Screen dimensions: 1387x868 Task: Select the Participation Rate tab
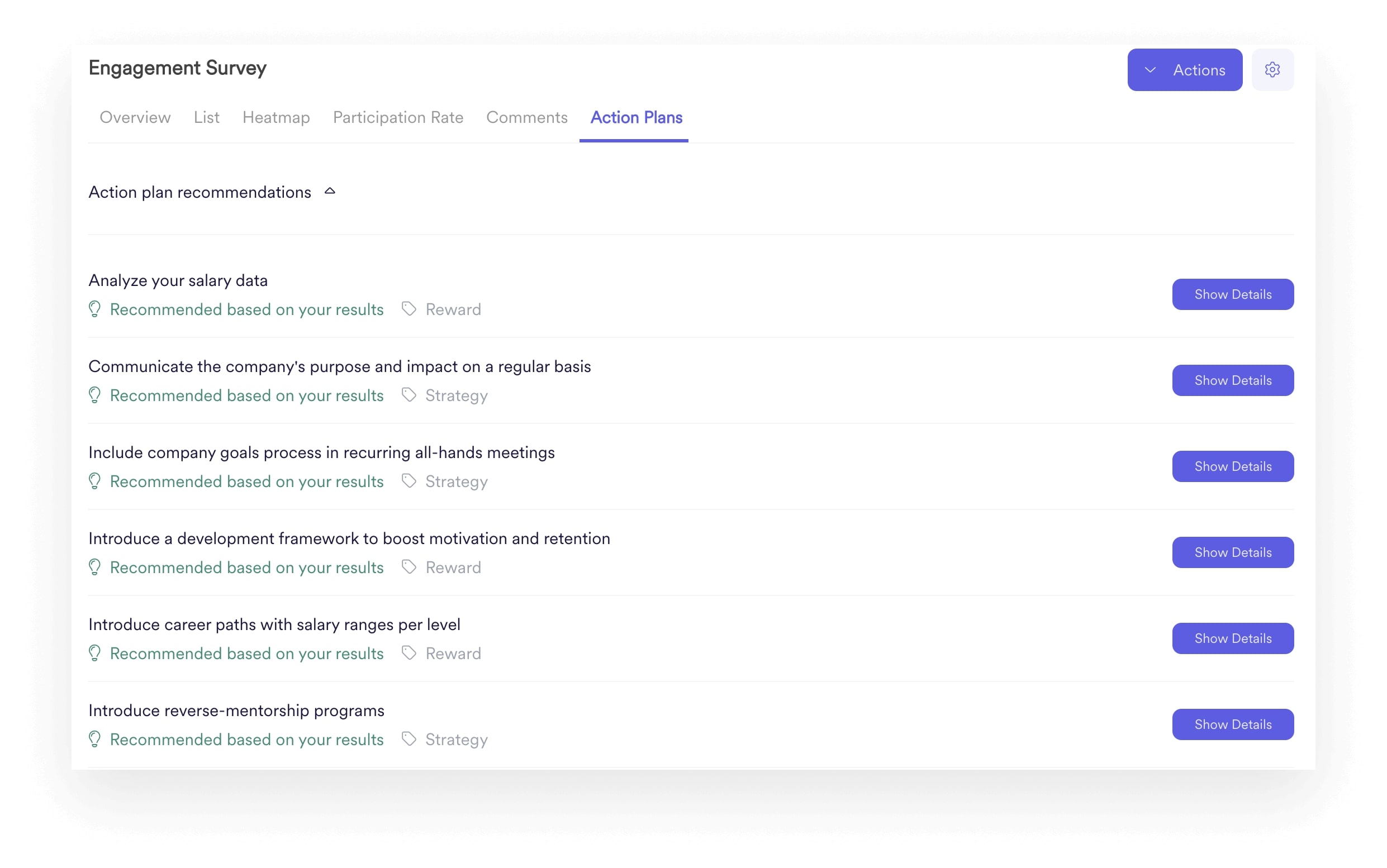point(398,118)
